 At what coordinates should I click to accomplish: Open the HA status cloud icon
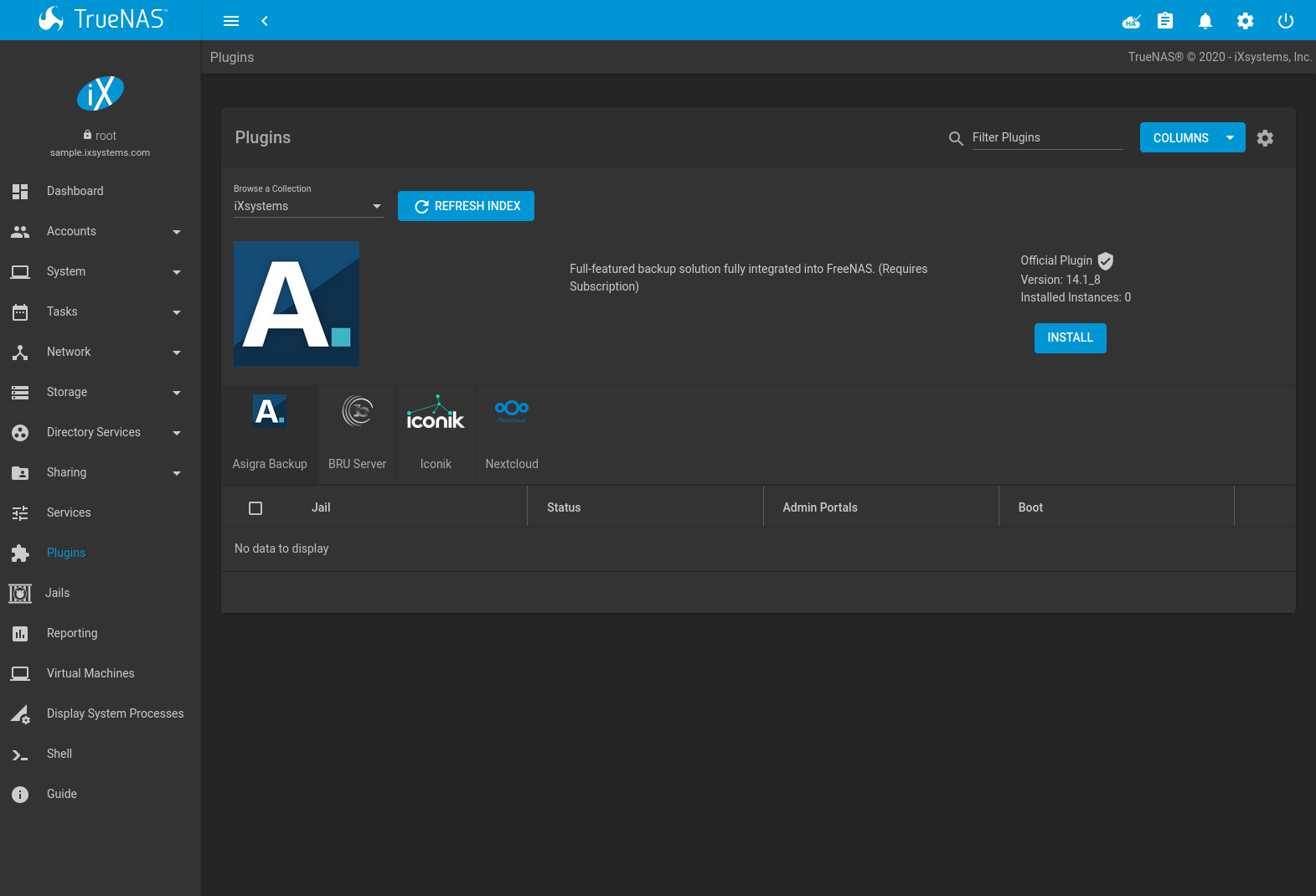(1131, 21)
